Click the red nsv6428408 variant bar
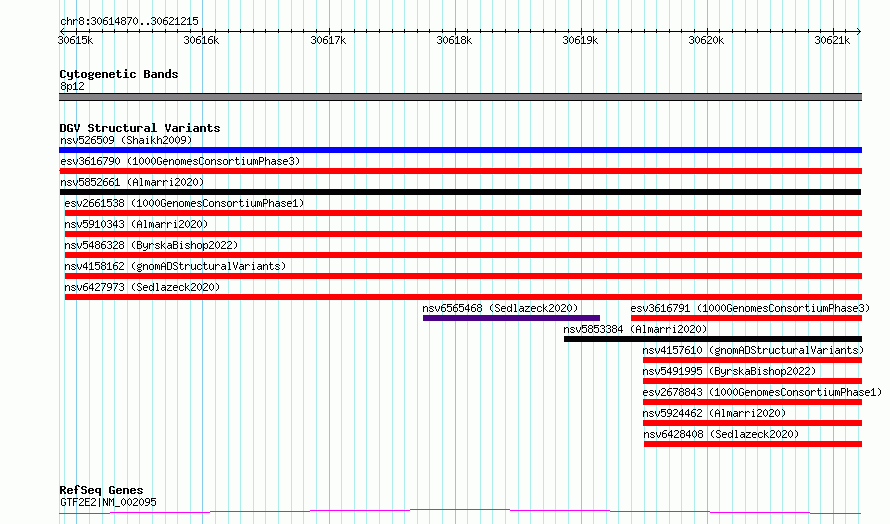This screenshot has width=890, height=524. [x=753, y=444]
